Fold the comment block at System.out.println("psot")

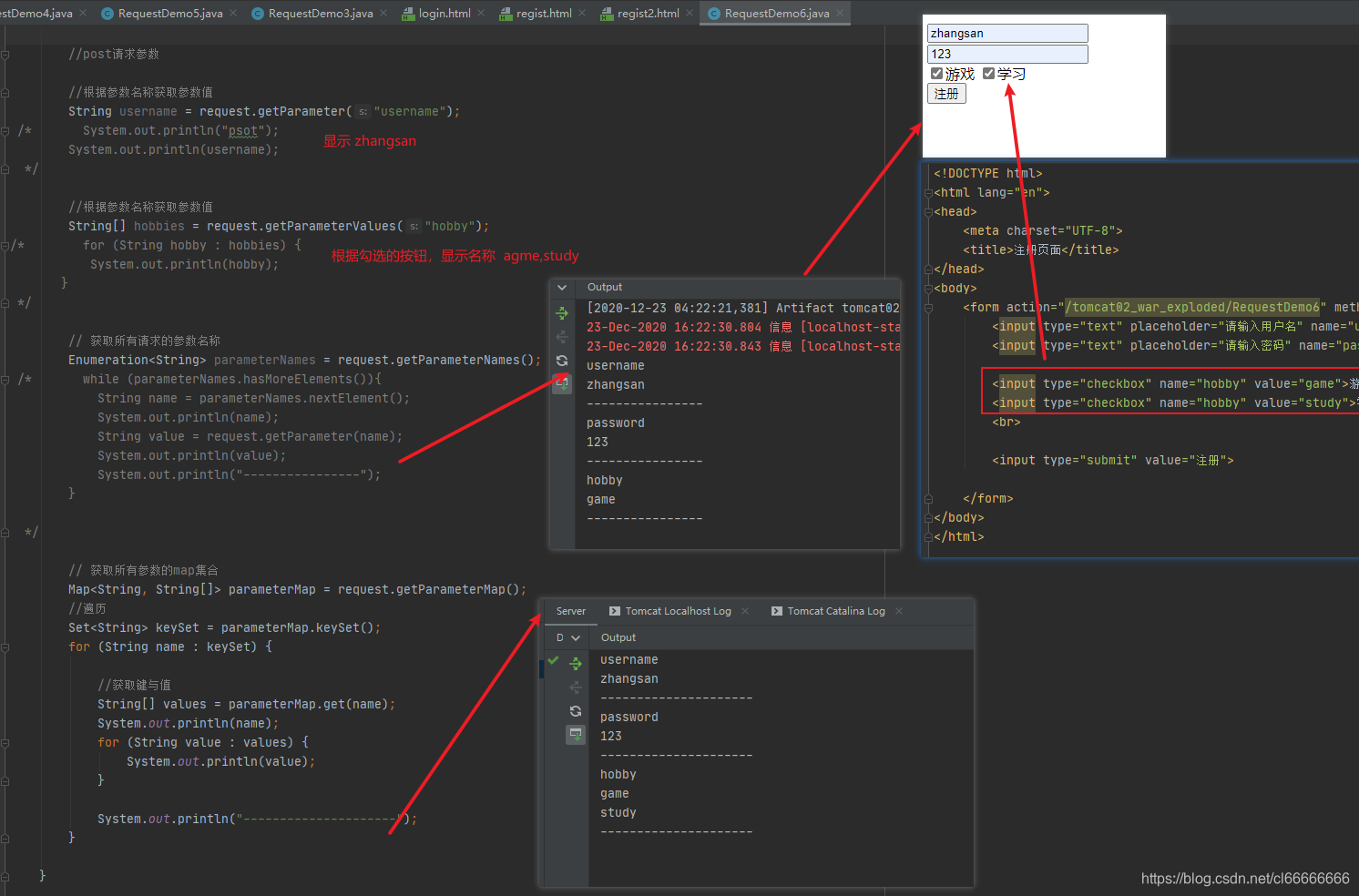[5, 130]
